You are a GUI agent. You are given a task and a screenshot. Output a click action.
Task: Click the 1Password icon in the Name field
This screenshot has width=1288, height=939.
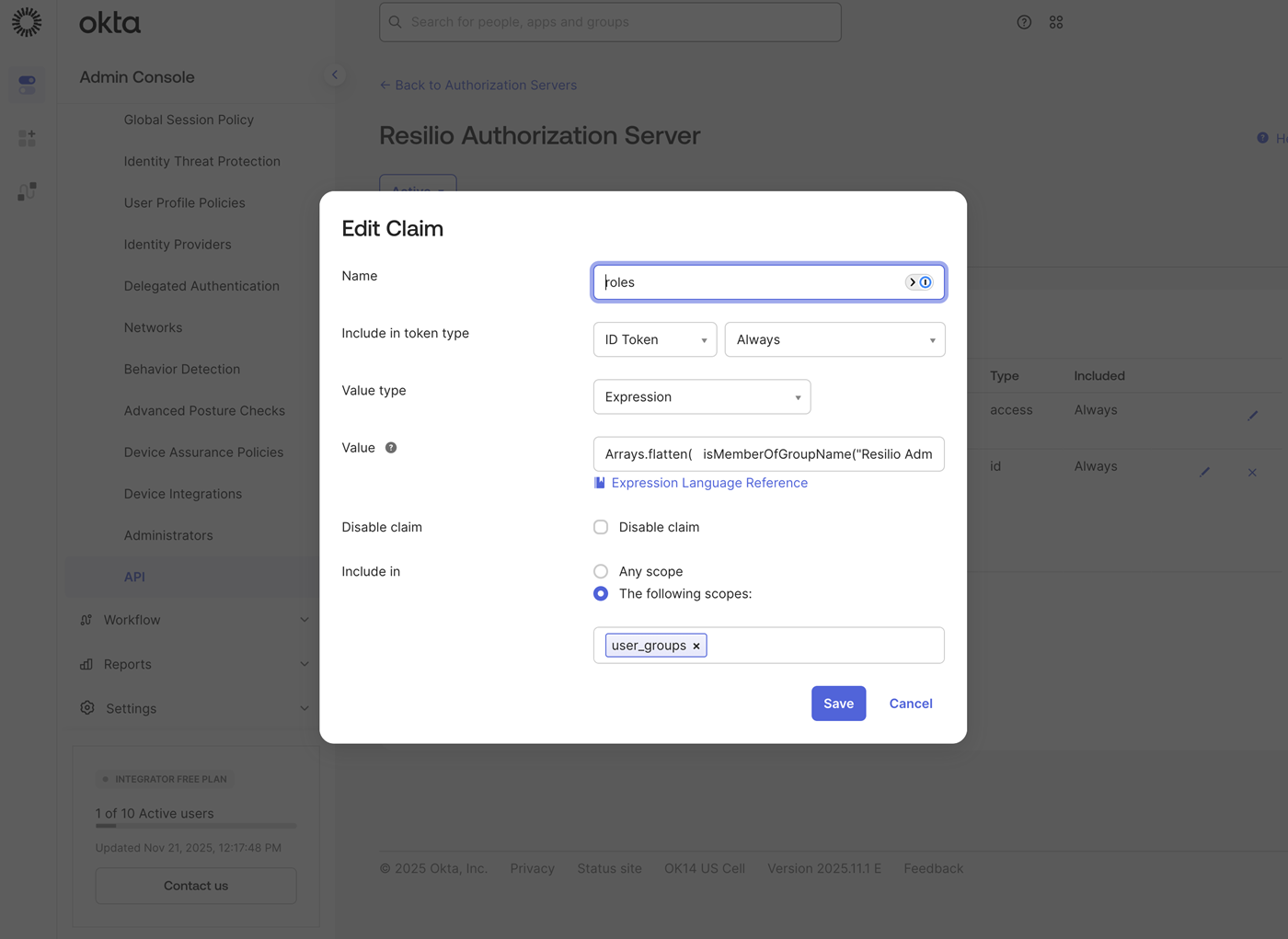point(925,282)
